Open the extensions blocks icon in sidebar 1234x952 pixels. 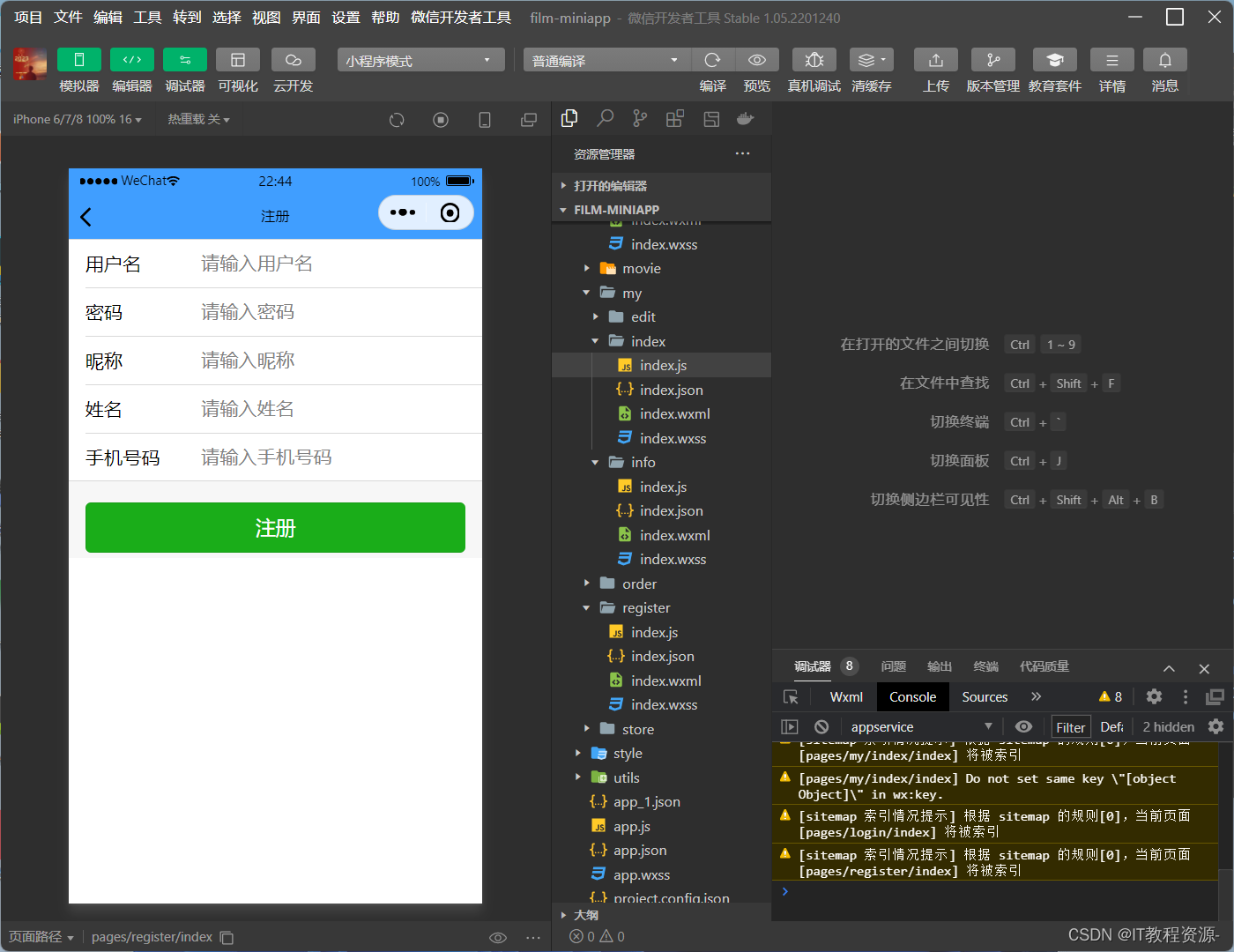[675, 119]
